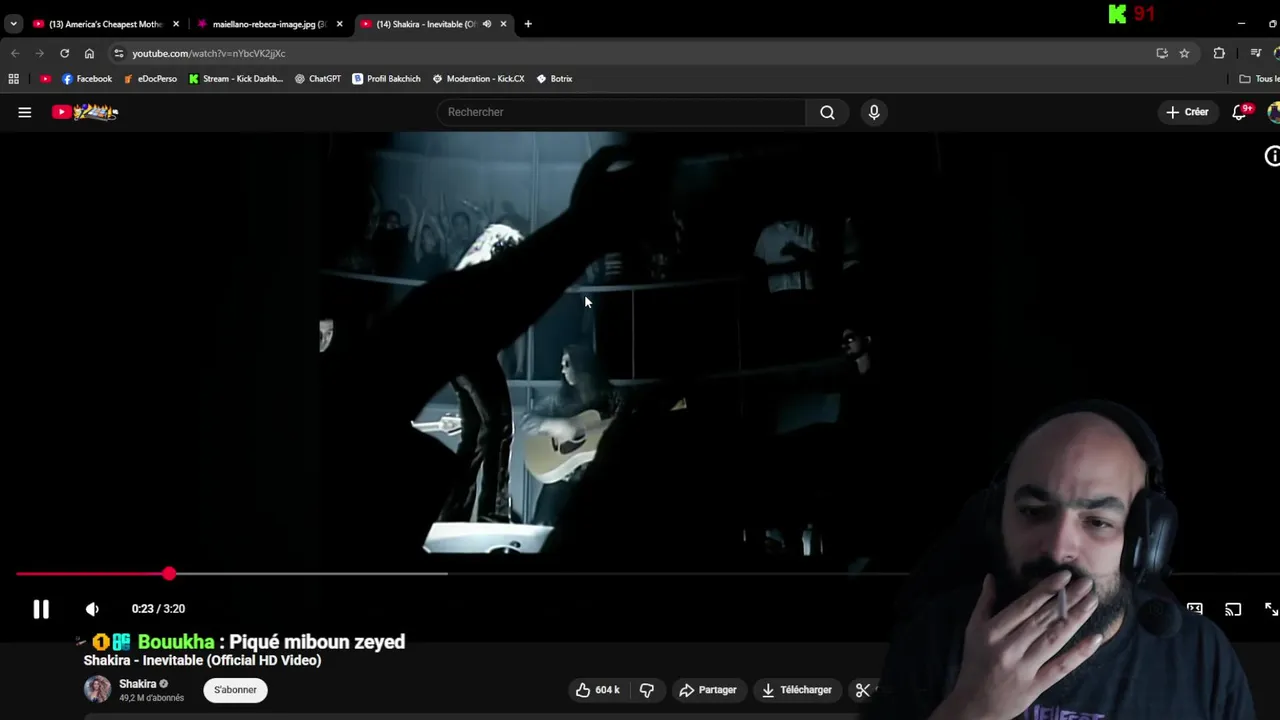
Task: Bookmark this page with the star icon
Action: click(1184, 53)
